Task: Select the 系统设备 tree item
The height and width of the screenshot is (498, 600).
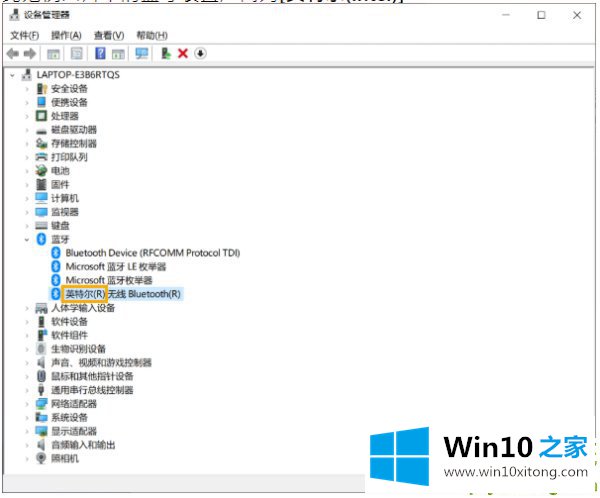Action: tap(69, 417)
